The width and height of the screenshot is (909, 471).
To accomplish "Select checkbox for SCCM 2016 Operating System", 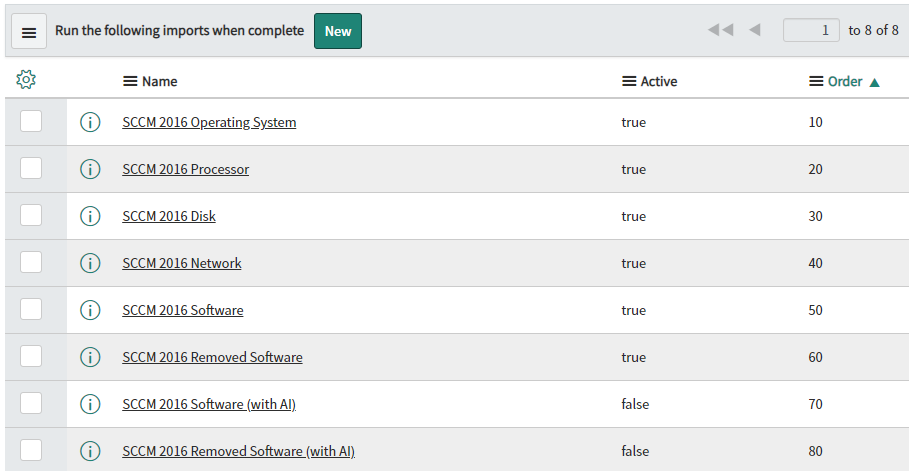I will click(x=31, y=121).
